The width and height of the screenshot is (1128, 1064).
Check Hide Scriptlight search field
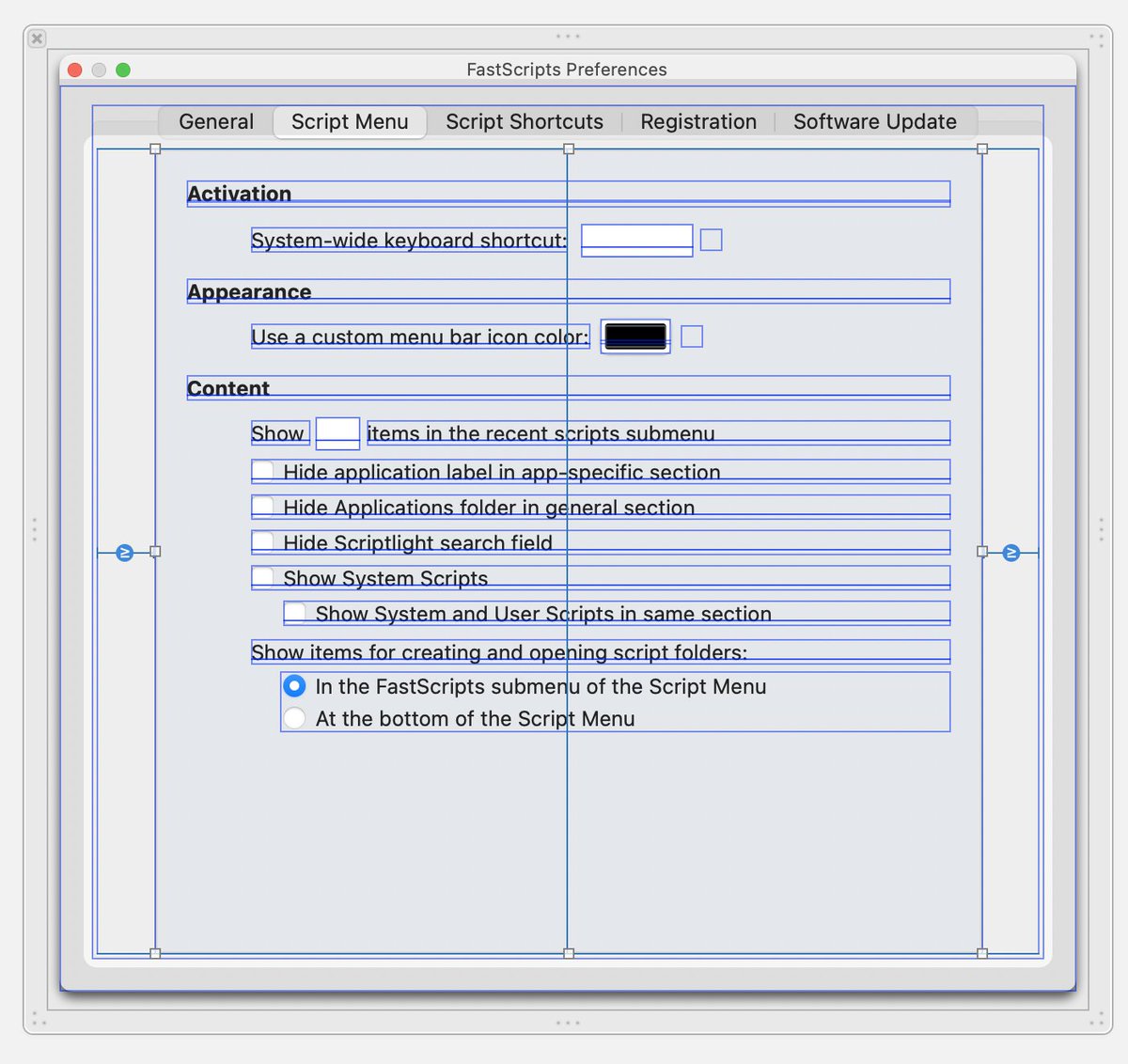click(x=263, y=541)
